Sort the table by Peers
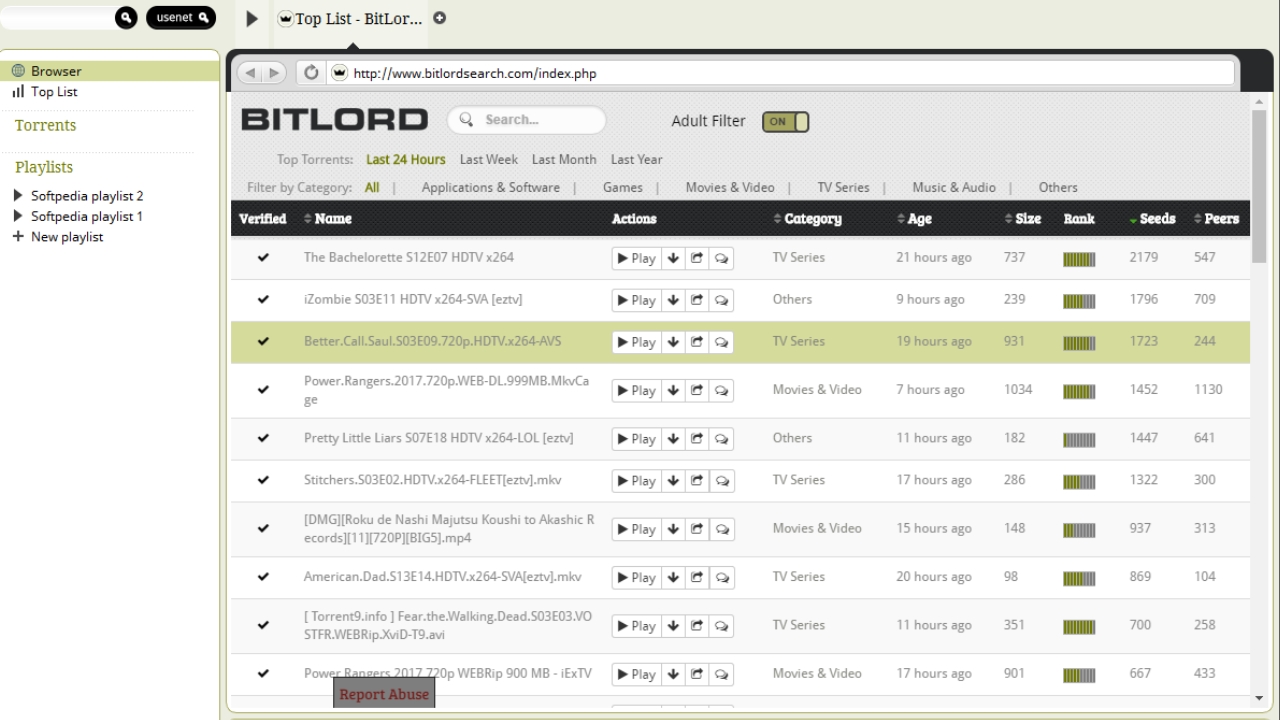This screenshot has width=1280, height=720. pyautogui.click(x=1216, y=219)
